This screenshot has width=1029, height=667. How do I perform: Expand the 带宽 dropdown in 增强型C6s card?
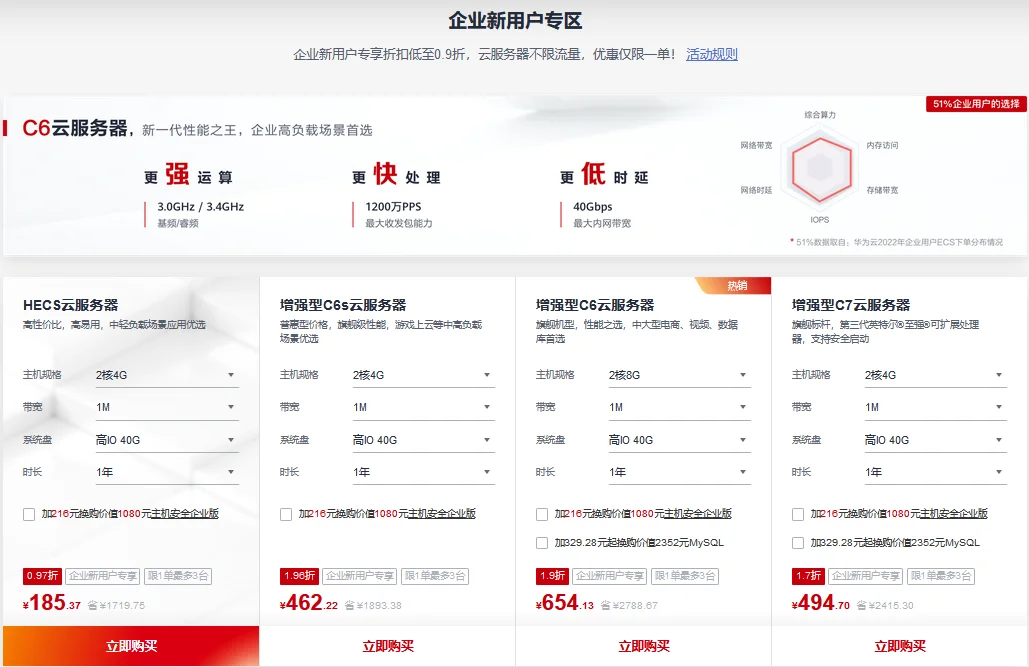pyautogui.click(x=422, y=407)
